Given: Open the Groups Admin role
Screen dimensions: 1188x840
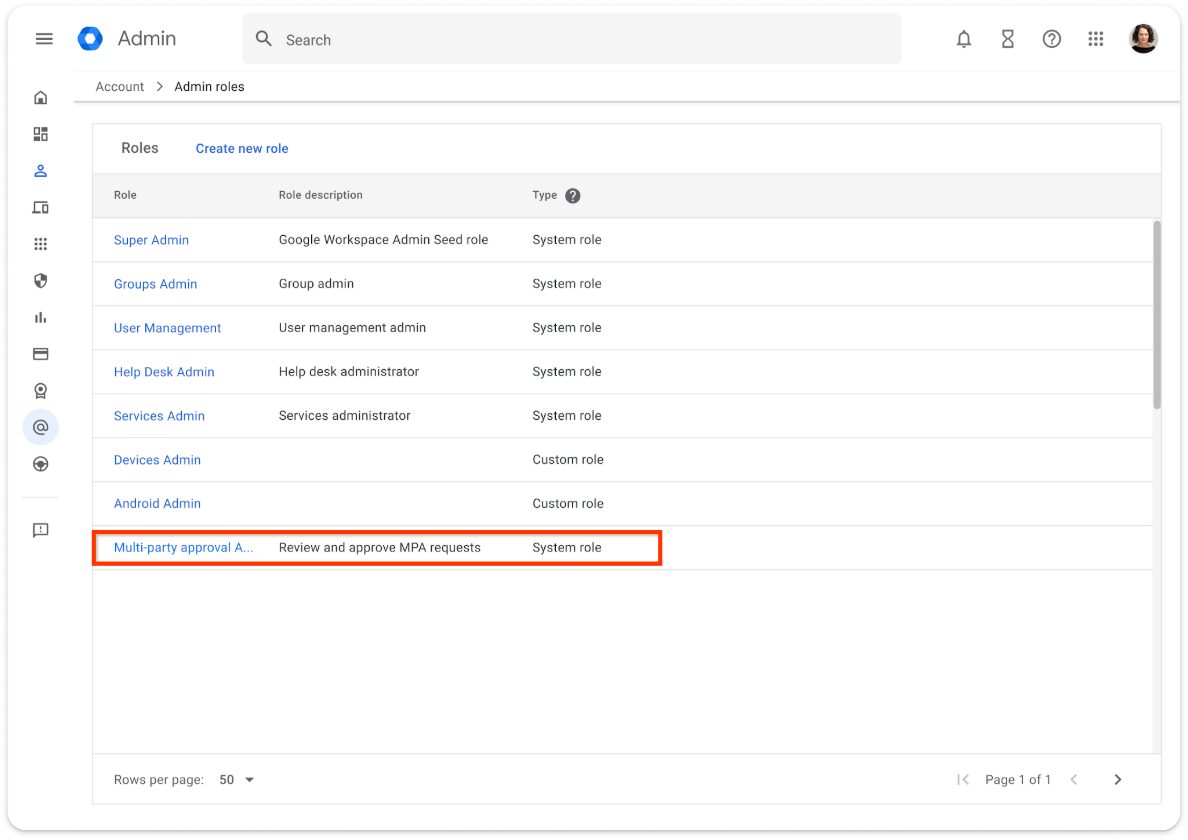Looking at the screenshot, I should pyautogui.click(x=155, y=283).
